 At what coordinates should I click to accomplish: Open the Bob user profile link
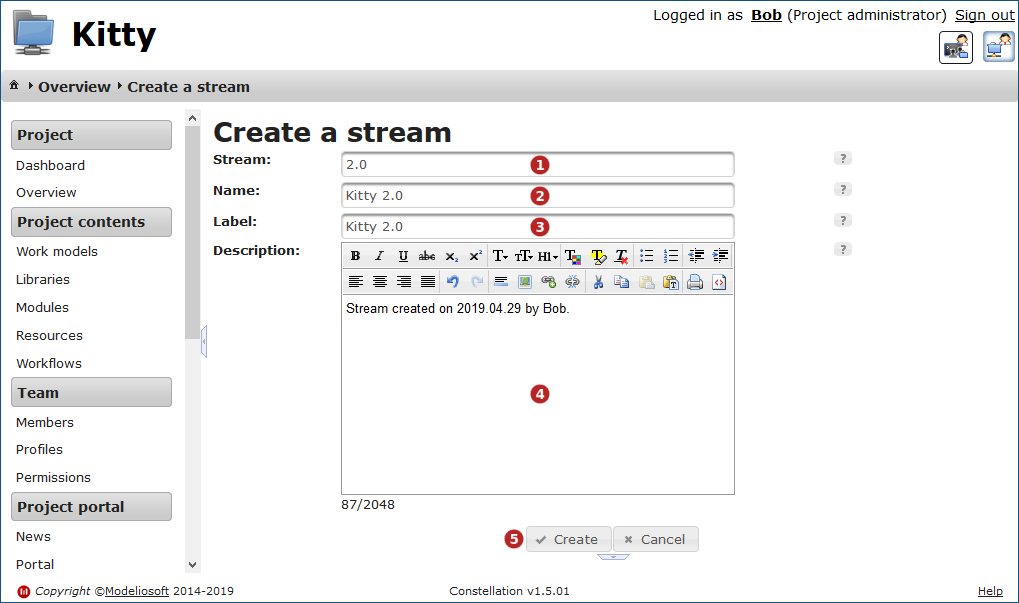pyautogui.click(x=766, y=15)
